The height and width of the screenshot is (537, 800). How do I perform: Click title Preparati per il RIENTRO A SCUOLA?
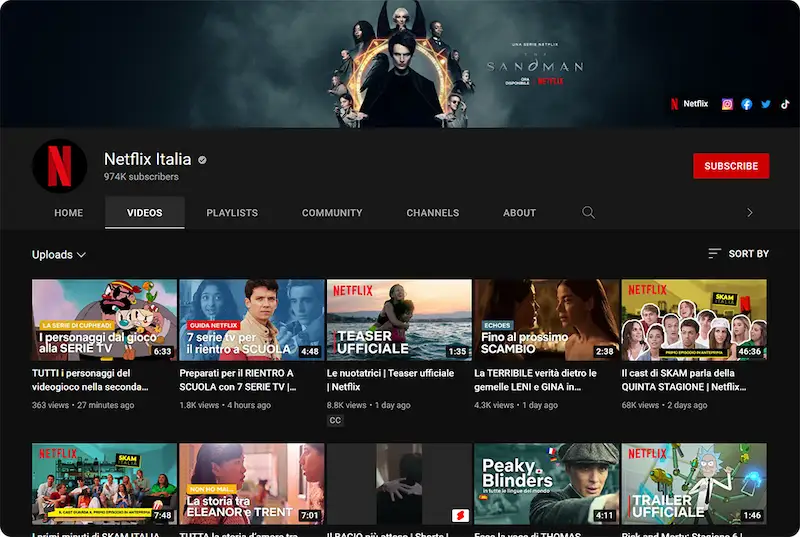[x=237, y=380]
